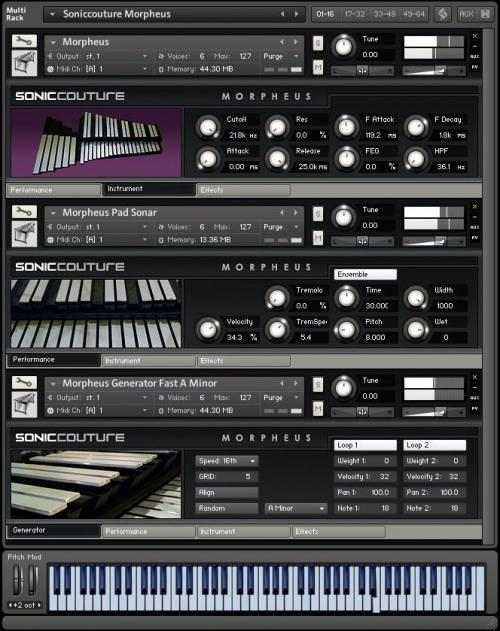Mute Morpheus Generator Fast A Minor
This screenshot has width=500, height=631.
(x=318, y=408)
